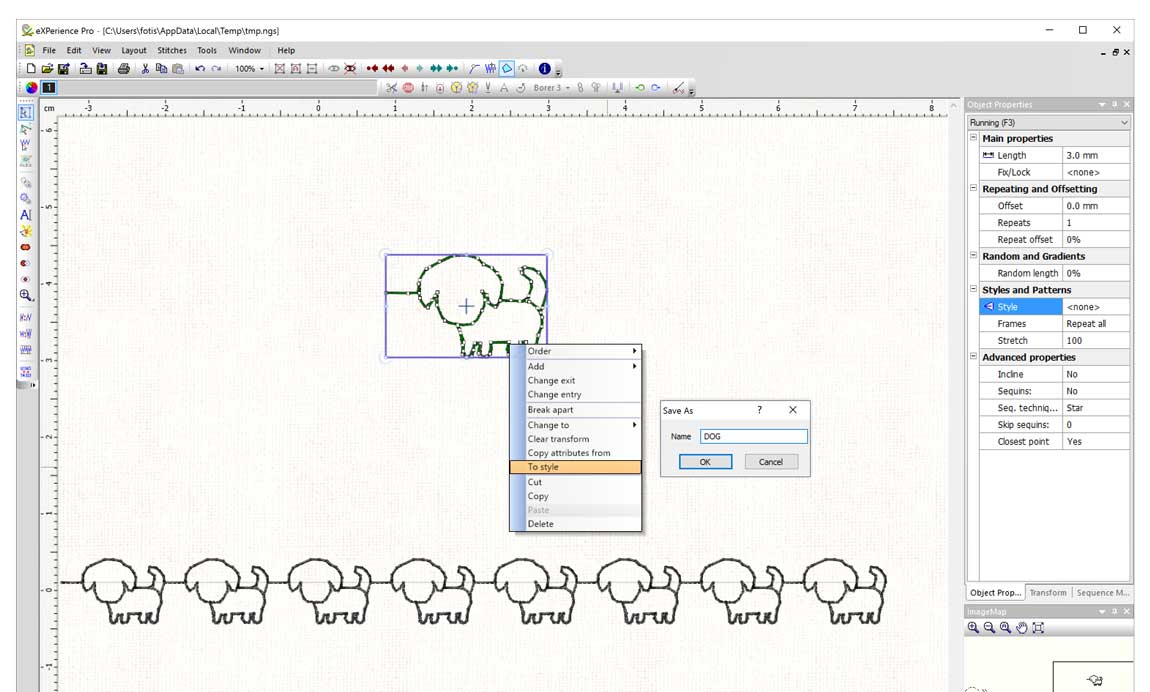The image size is (1150, 692).
Task: Choose the node editing tool in sidebar
Action: [26, 130]
